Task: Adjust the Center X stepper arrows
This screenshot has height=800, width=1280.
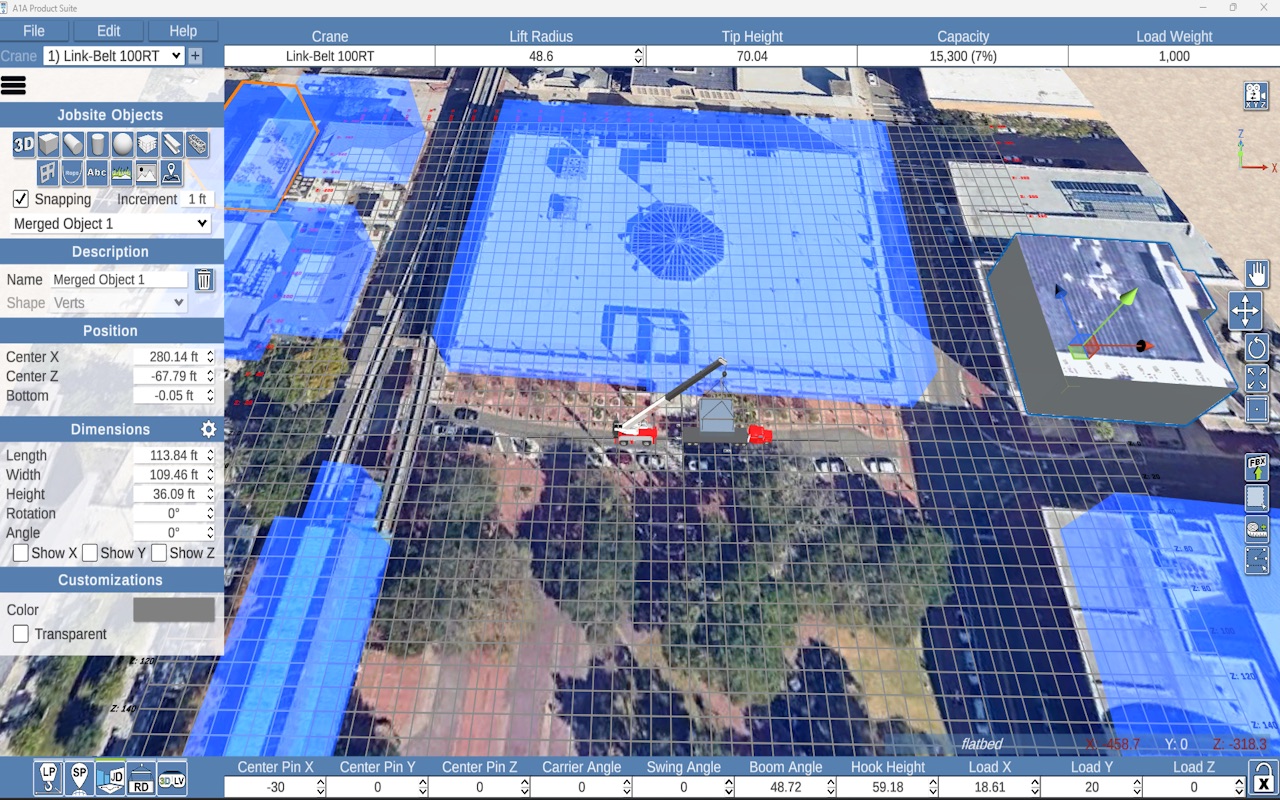Action: [x=209, y=357]
